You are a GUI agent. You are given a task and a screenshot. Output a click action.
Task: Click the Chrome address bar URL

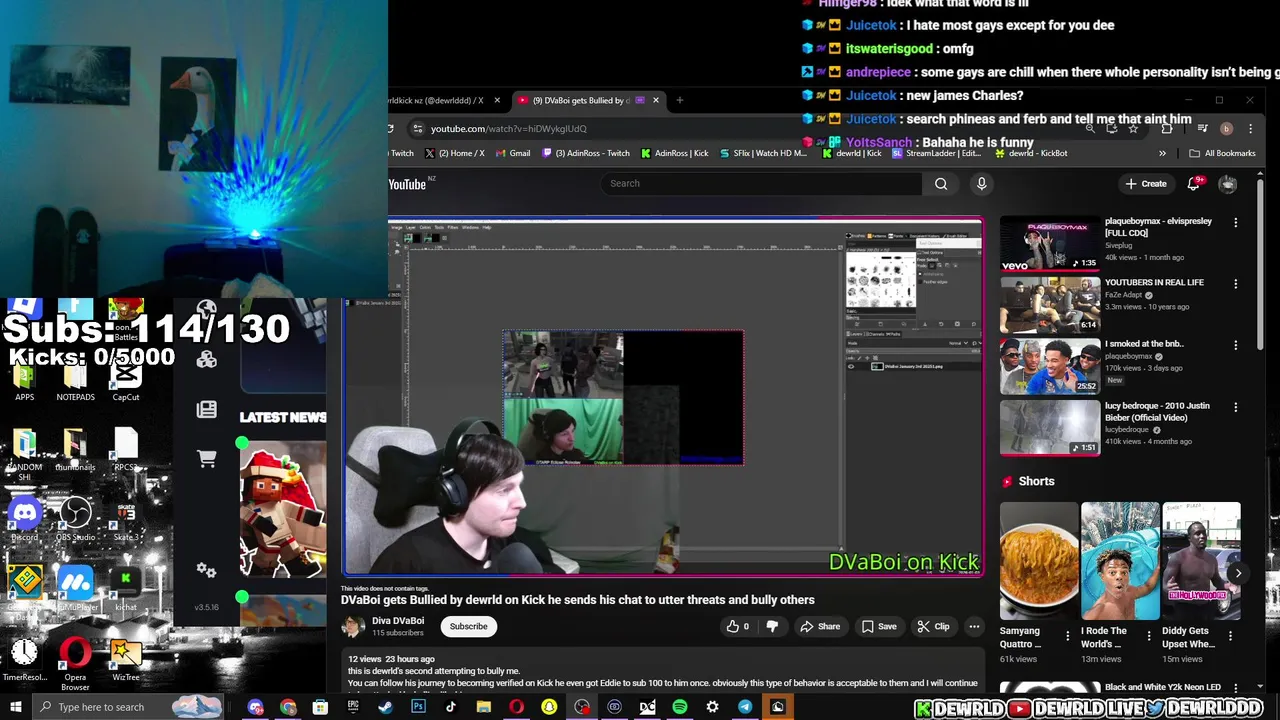pyautogui.click(x=509, y=128)
